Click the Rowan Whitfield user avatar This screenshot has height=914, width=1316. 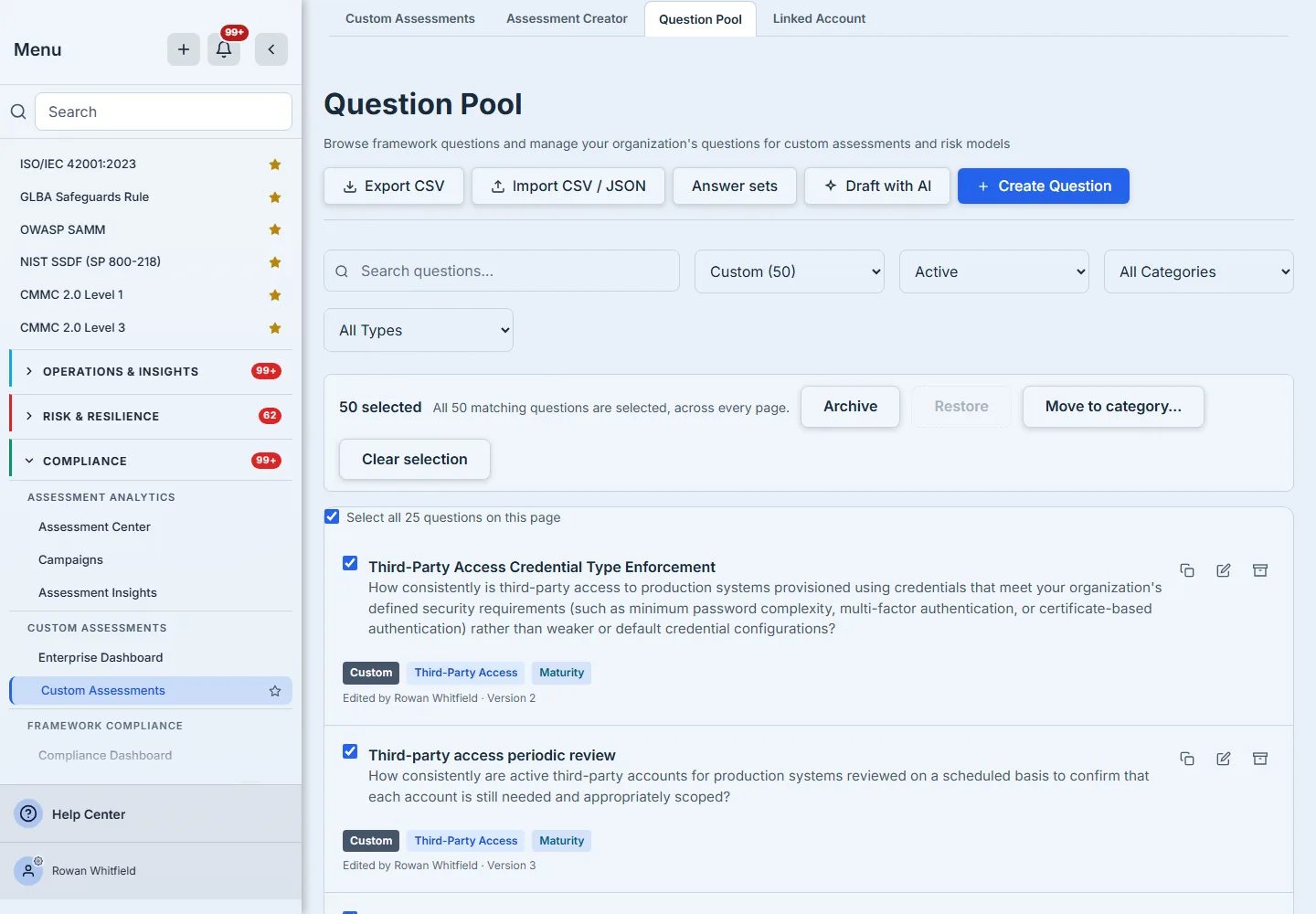[x=28, y=871]
